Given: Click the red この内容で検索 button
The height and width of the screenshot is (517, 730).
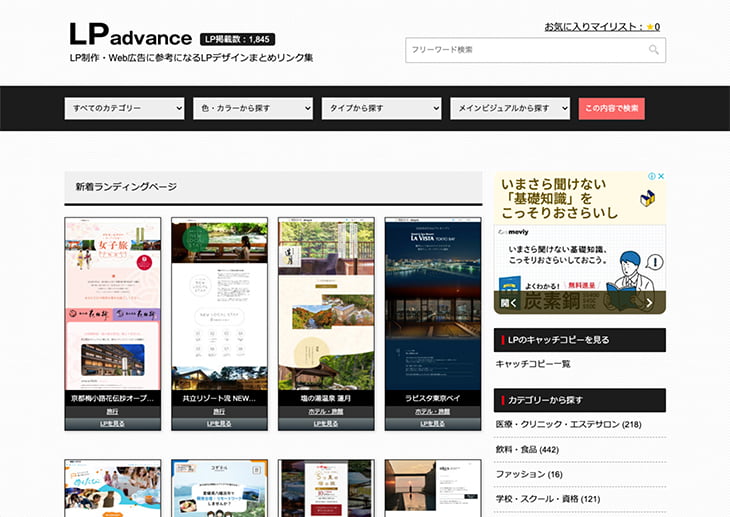Looking at the screenshot, I should 611,108.
